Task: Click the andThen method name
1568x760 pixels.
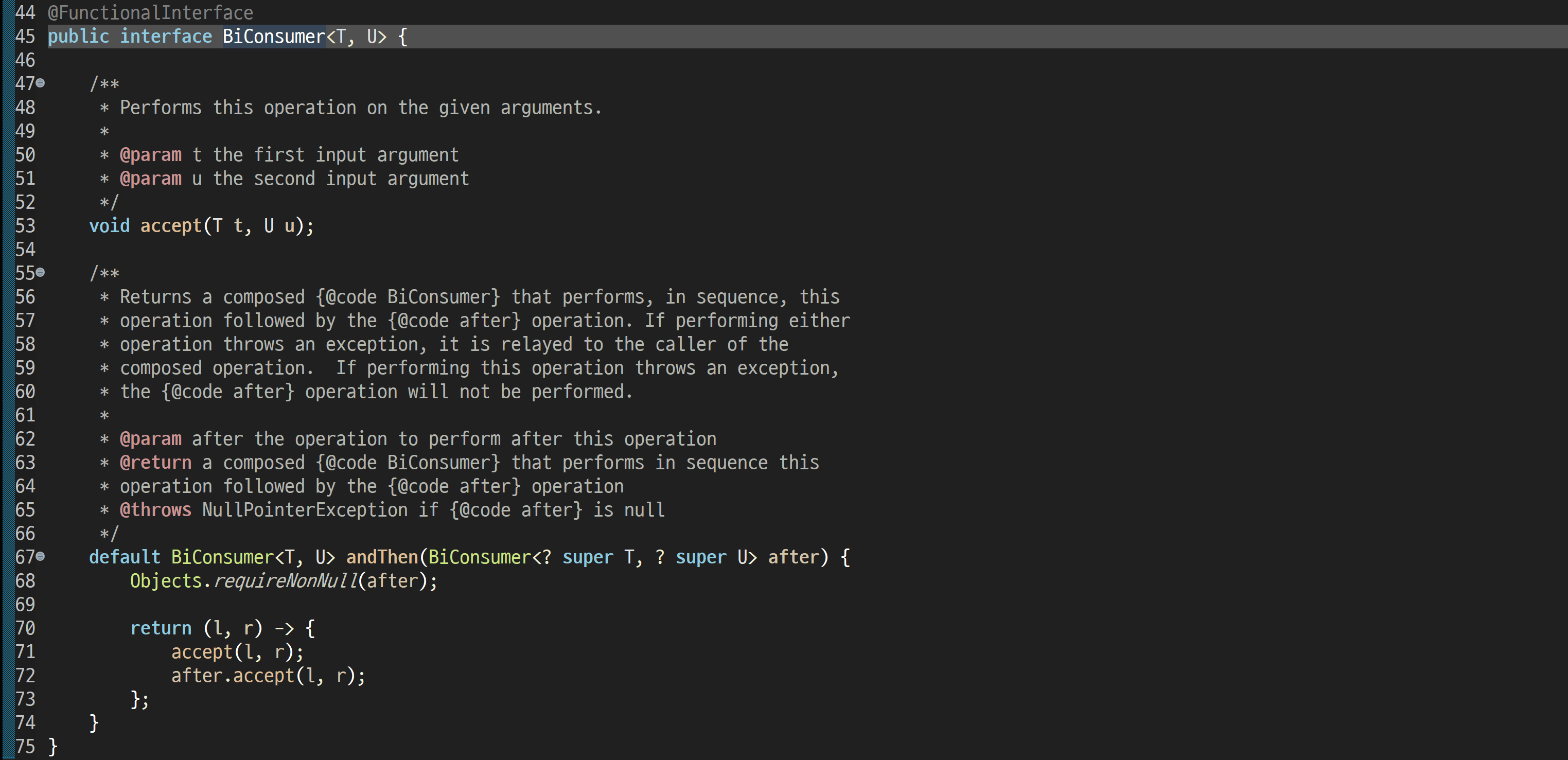Action: [382, 557]
